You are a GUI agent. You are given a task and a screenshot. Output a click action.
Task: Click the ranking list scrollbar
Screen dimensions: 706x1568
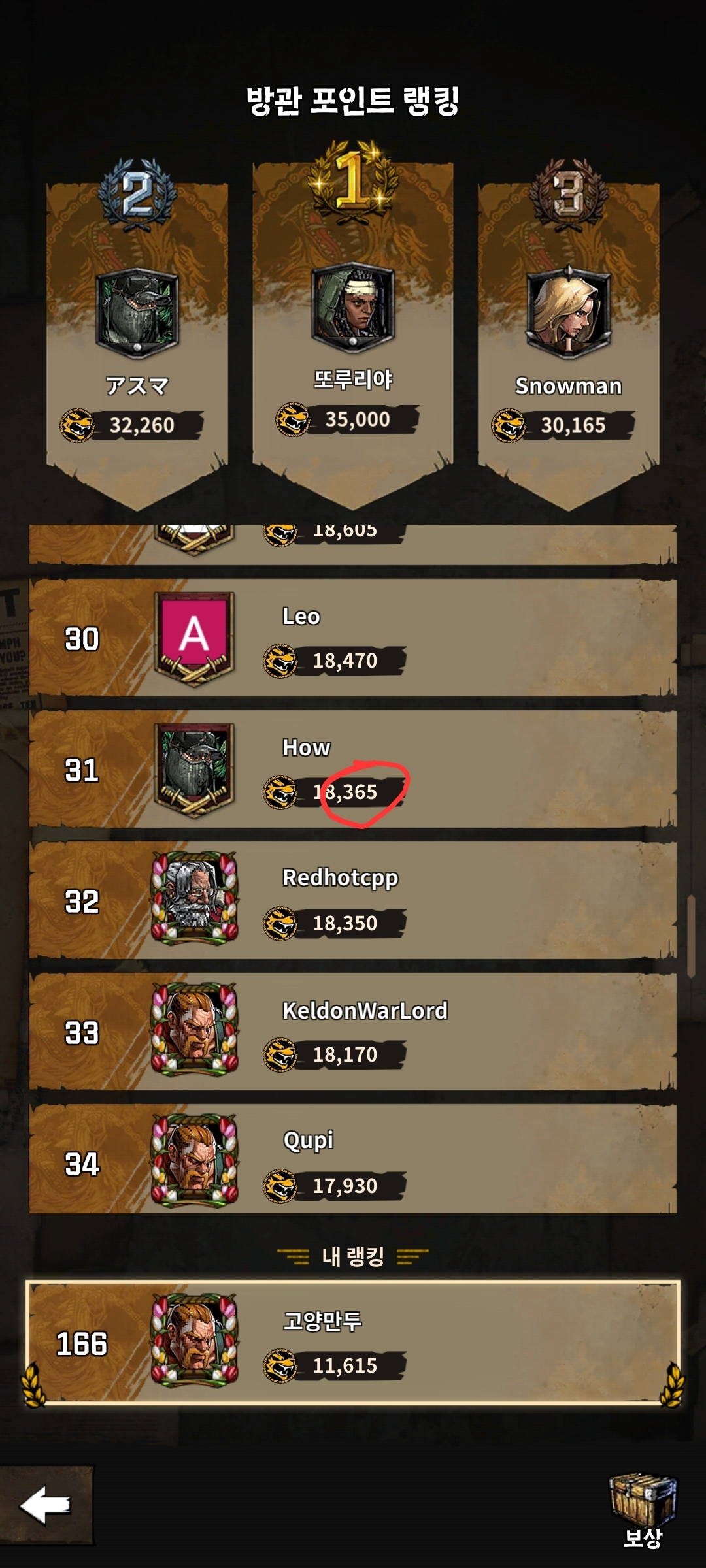(x=691, y=937)
